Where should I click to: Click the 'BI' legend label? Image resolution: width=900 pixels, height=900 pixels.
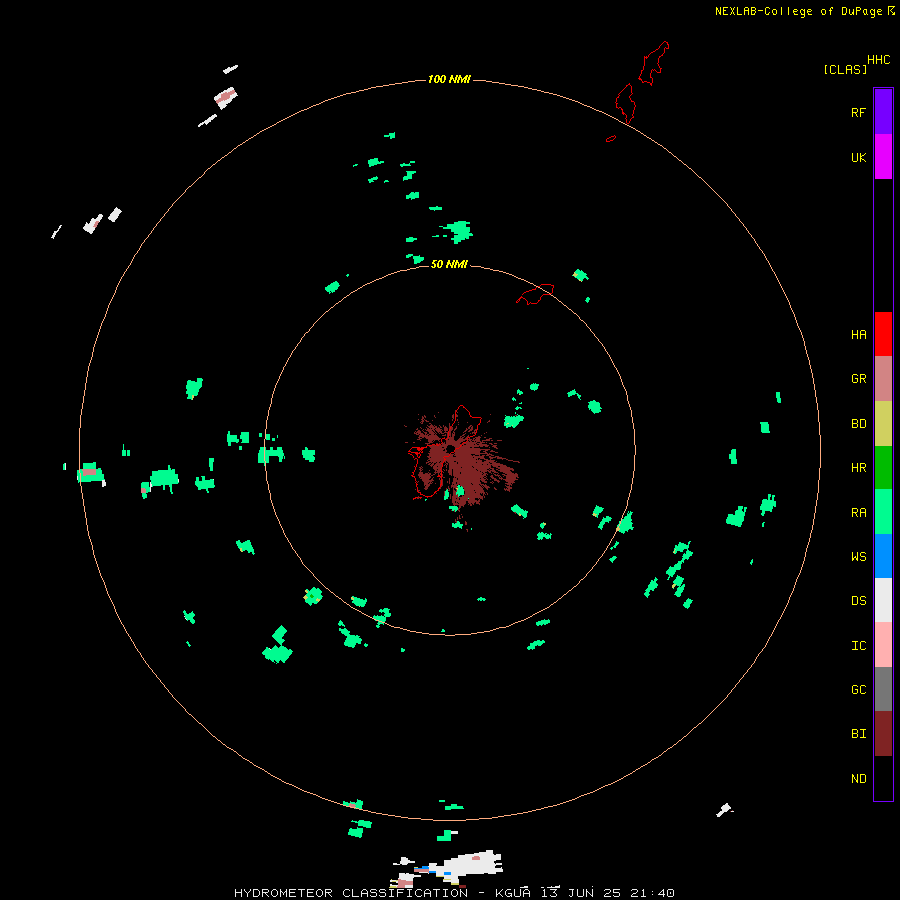tap(858, 734)
